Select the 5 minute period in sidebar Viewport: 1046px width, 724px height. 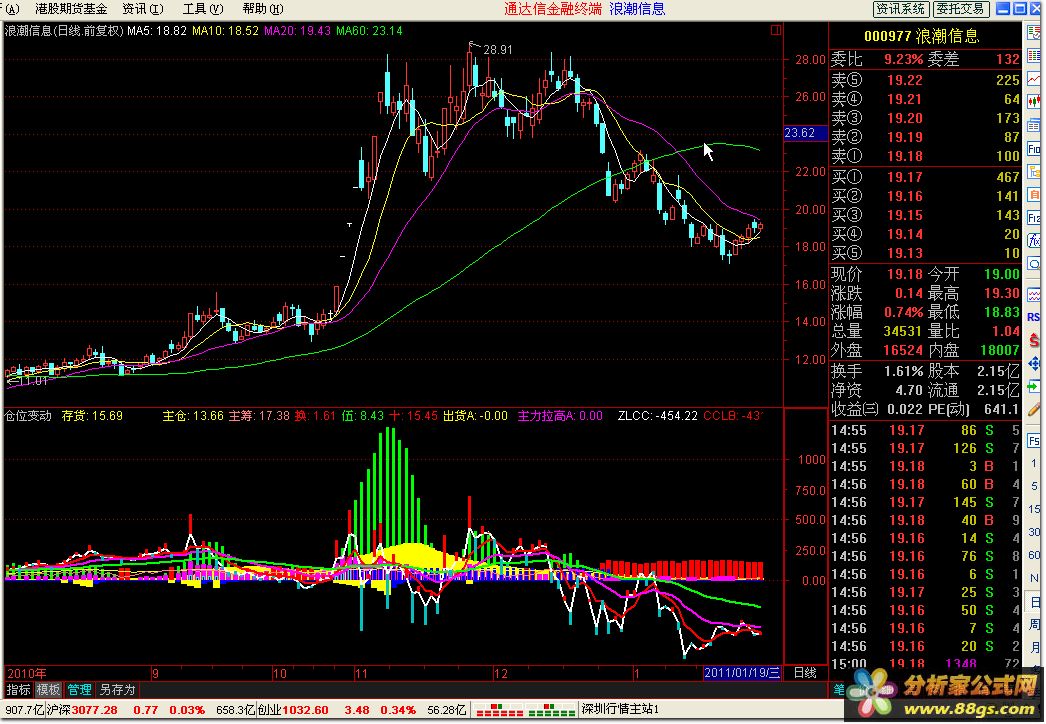pos(1034,486)
